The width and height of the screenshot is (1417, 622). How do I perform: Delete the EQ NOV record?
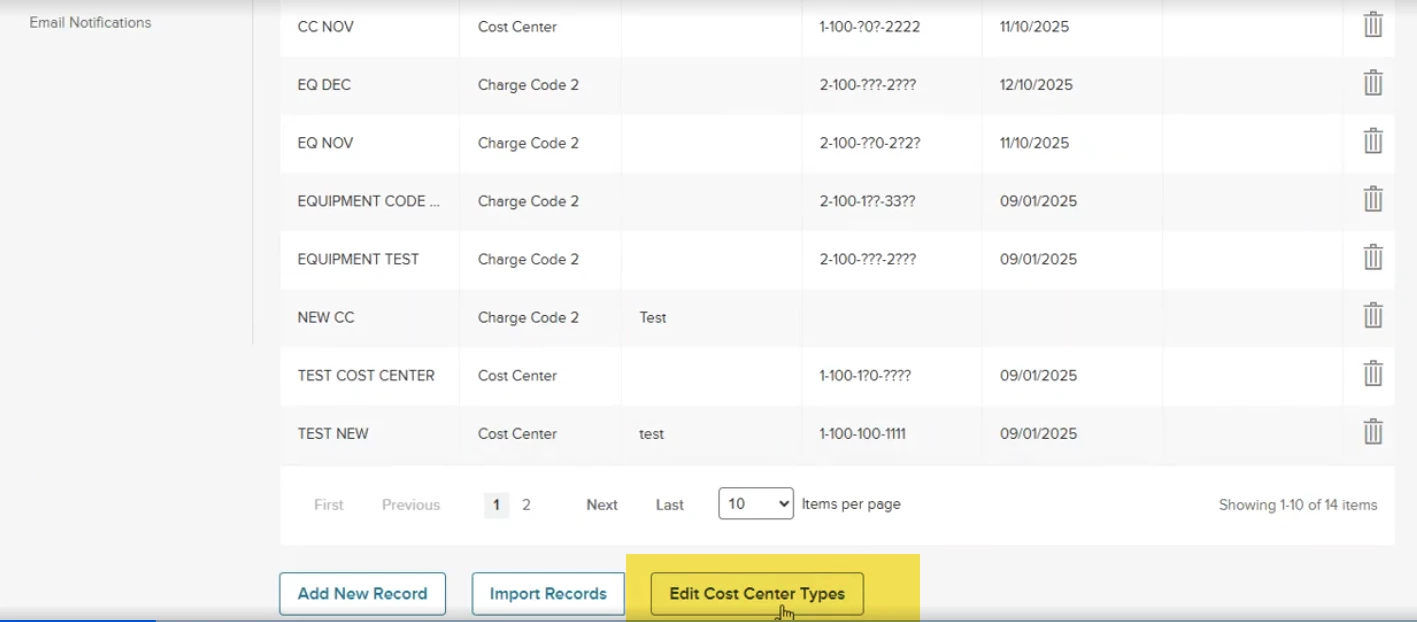(1373, 141)
